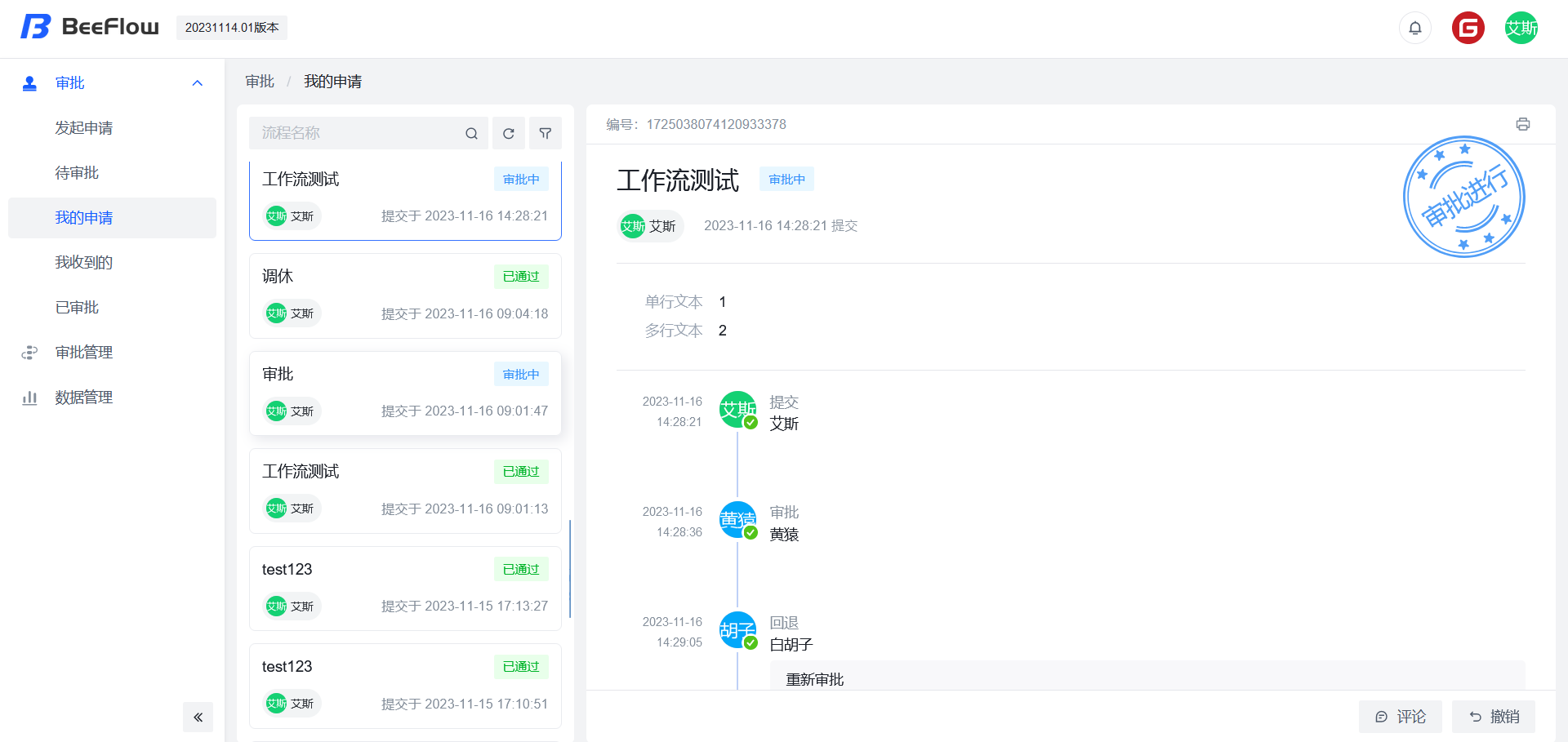Open the filter funnel button
This screenshot has height=742, width=1568.
click(x=546, y=133)
